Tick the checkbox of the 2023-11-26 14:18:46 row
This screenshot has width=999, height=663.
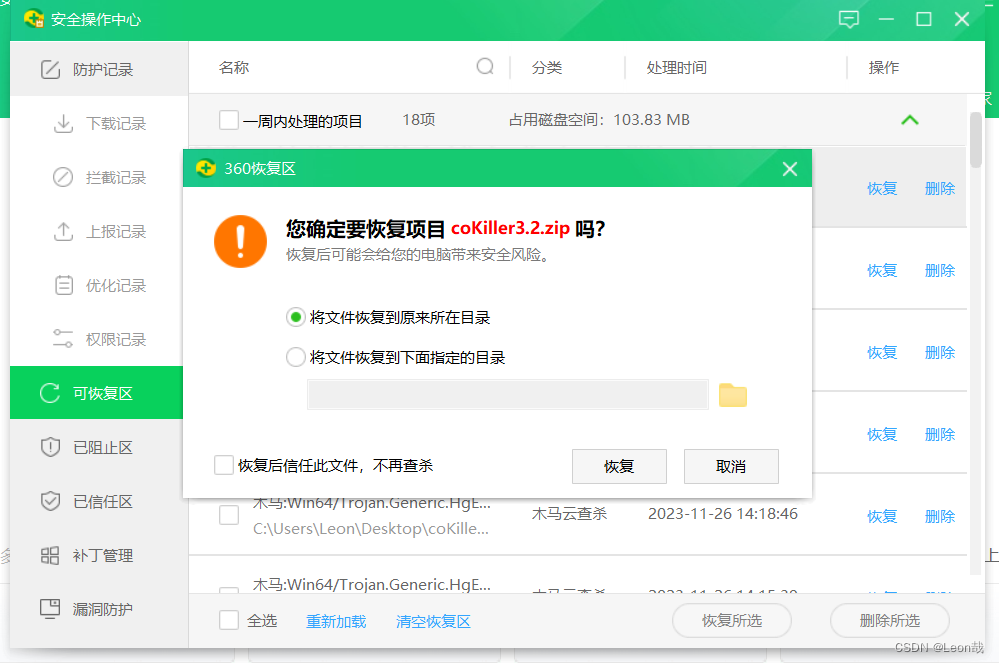[x=229, y=515]
